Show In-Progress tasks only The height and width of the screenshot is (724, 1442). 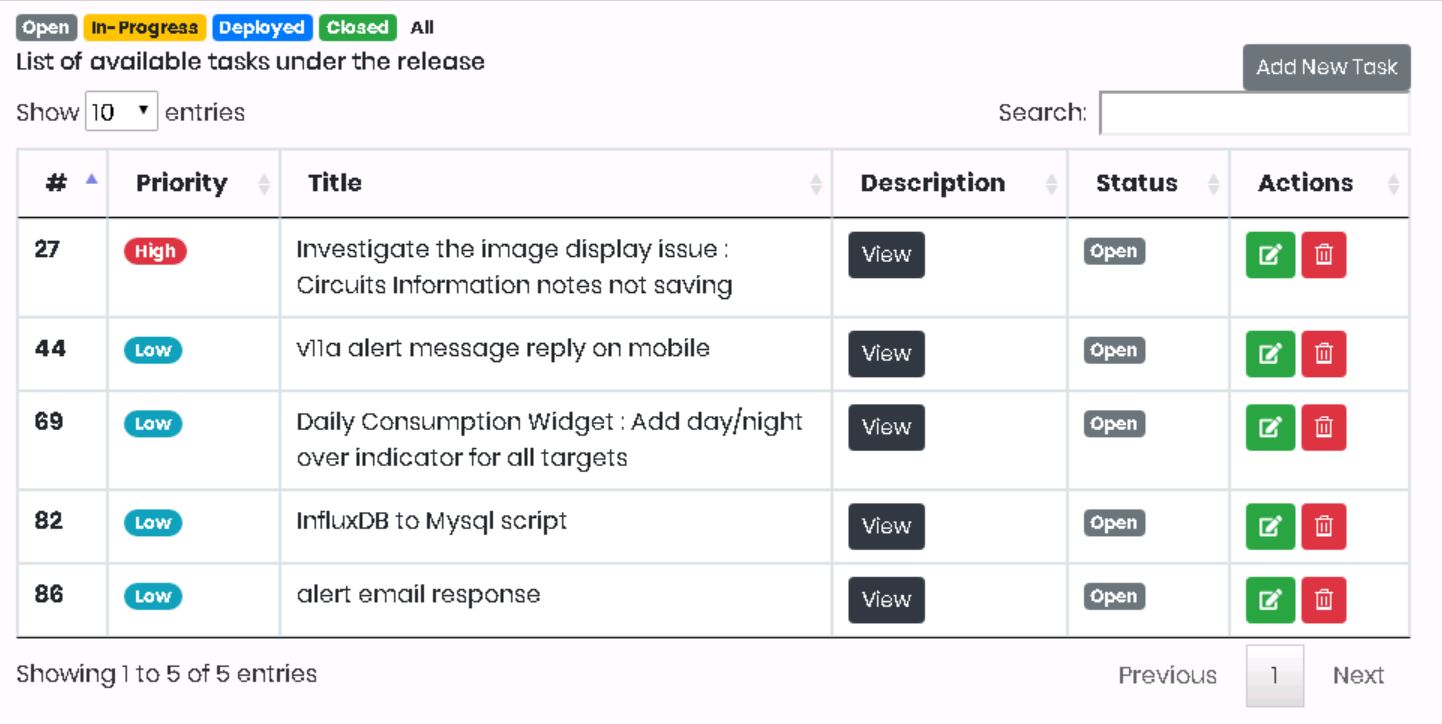[x=144, y=28]
